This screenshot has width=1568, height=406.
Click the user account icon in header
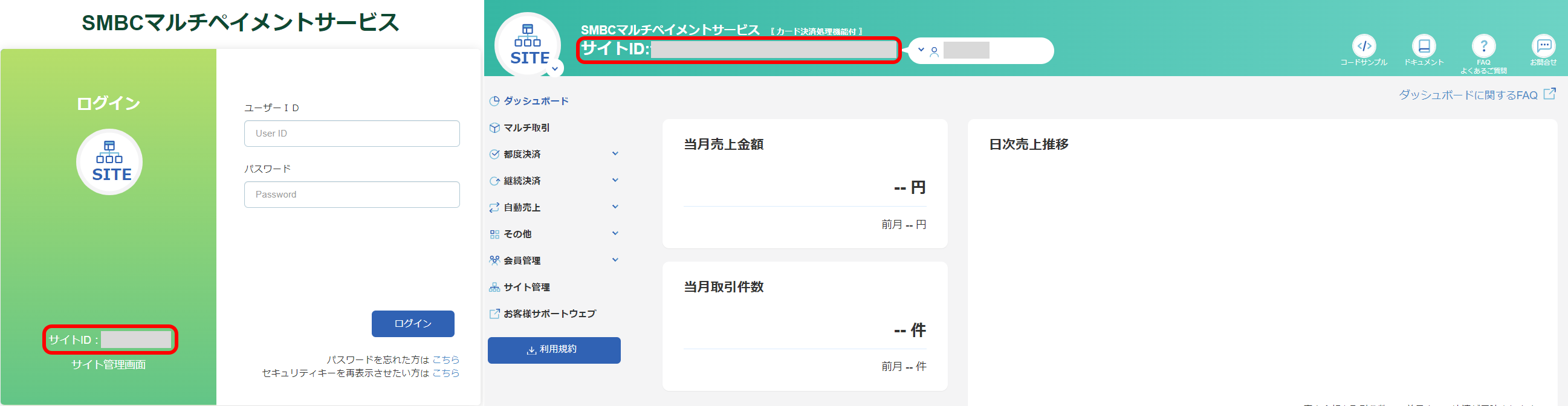coord(935,52)
